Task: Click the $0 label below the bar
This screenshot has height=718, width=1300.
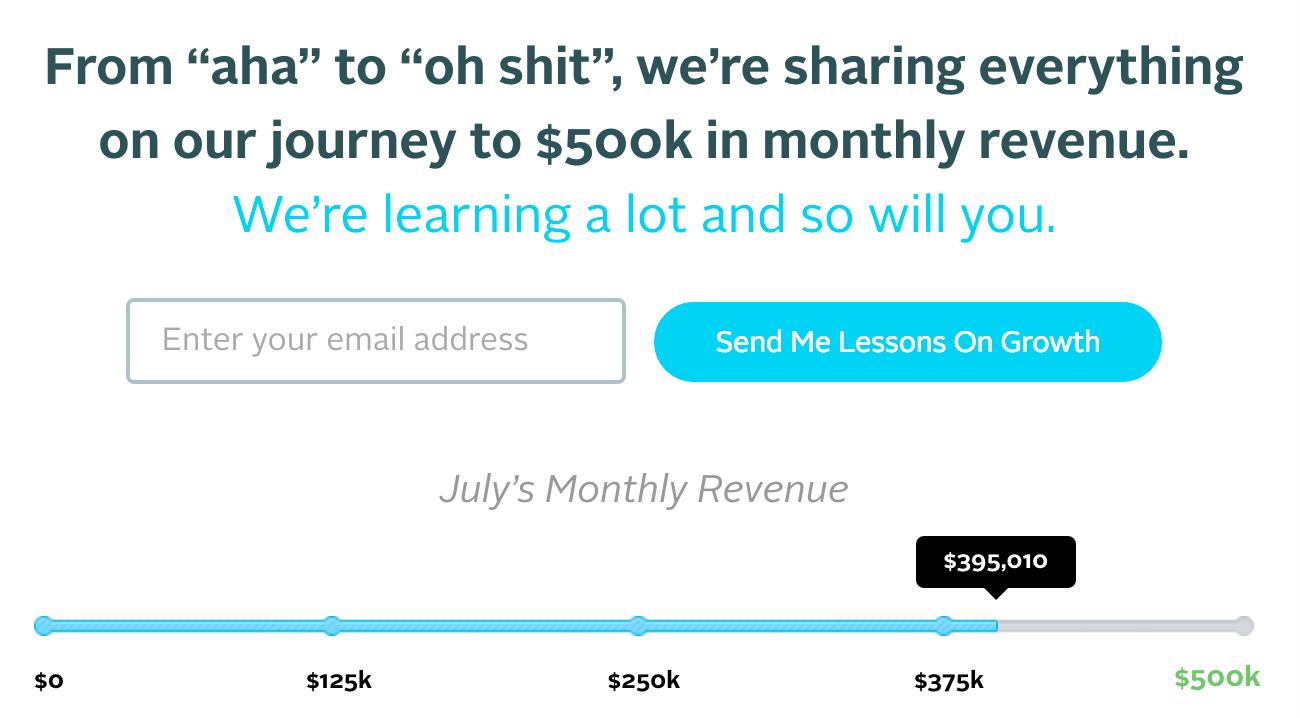Action: (49, 682)
